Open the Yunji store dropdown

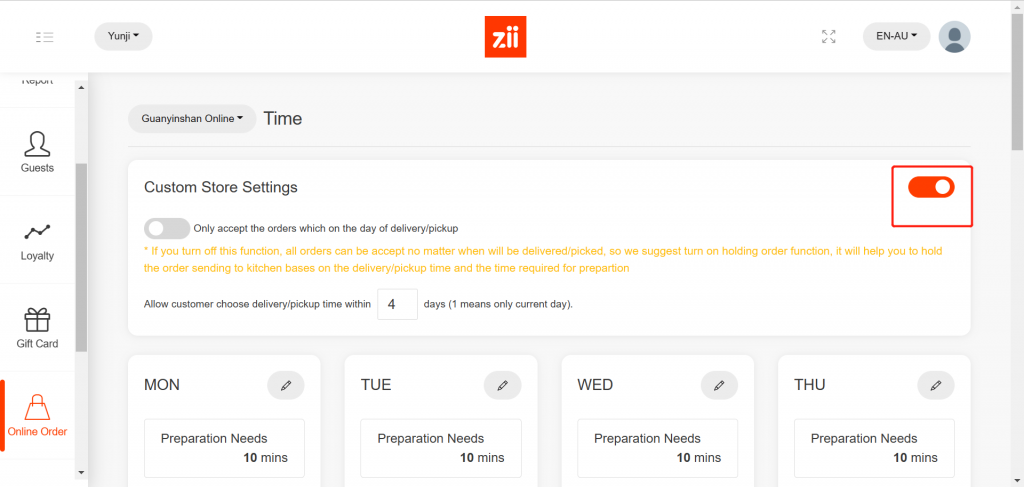click(x=123, y=37)
